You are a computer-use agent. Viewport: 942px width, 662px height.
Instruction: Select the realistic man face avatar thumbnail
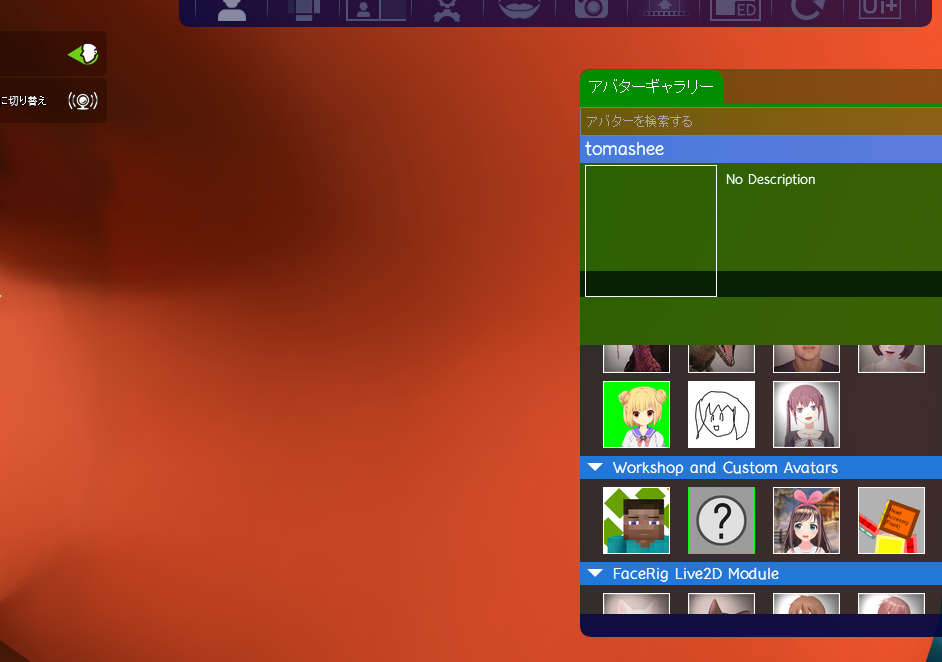(x=806, y=359)
